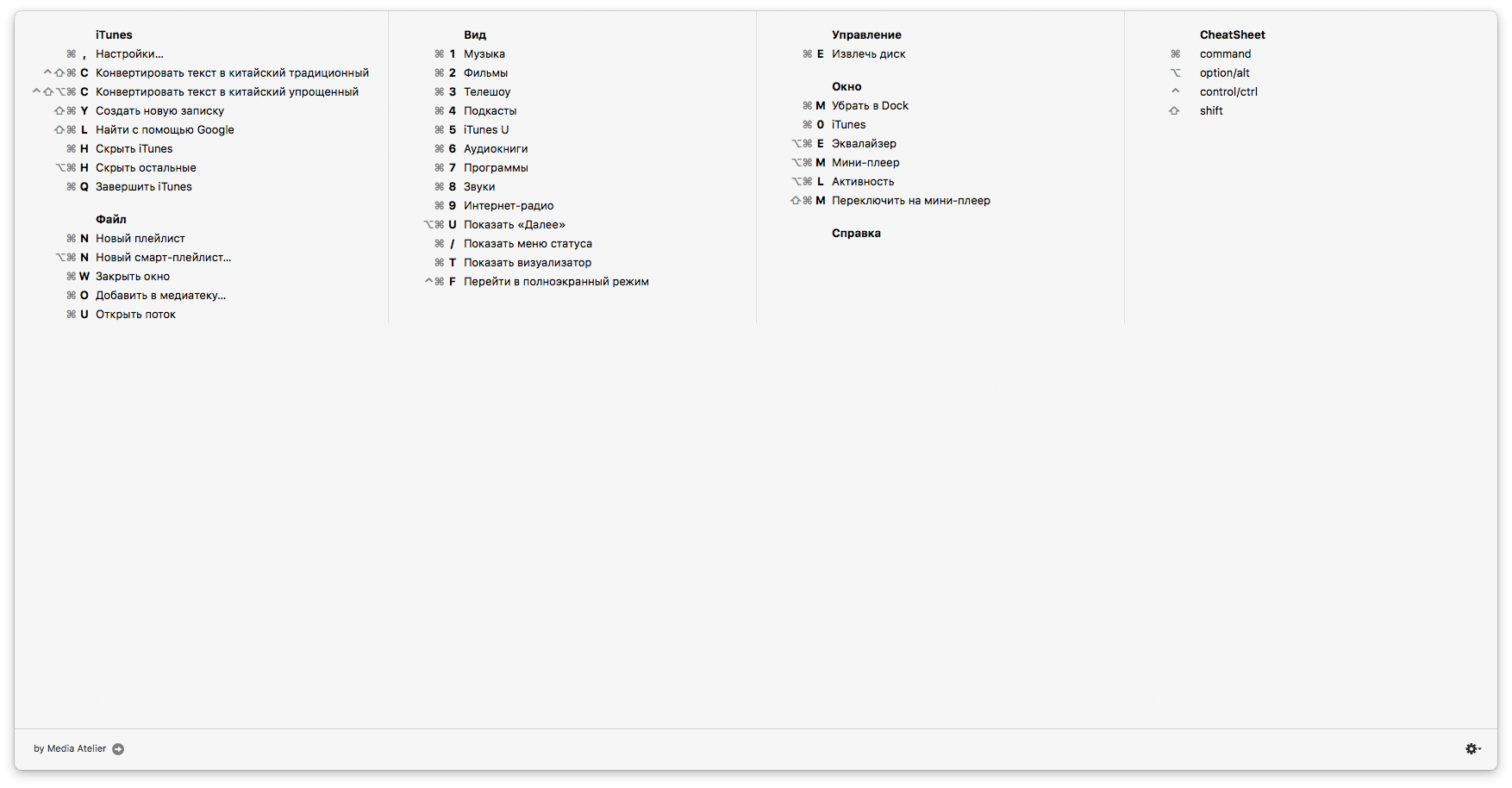Click Завершить iTunes
Screen dimensions: 1512x788
tap(144, 187)
